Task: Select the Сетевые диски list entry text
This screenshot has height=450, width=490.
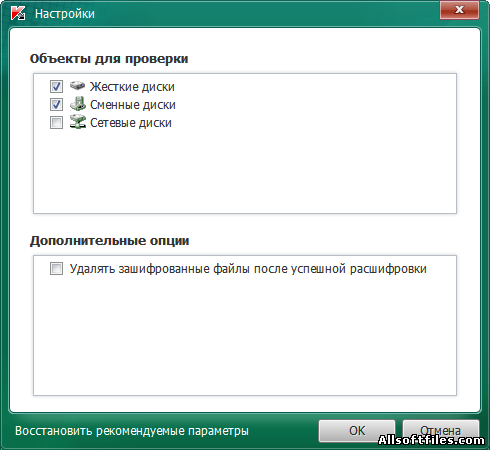Action: (x=131, y=123)
